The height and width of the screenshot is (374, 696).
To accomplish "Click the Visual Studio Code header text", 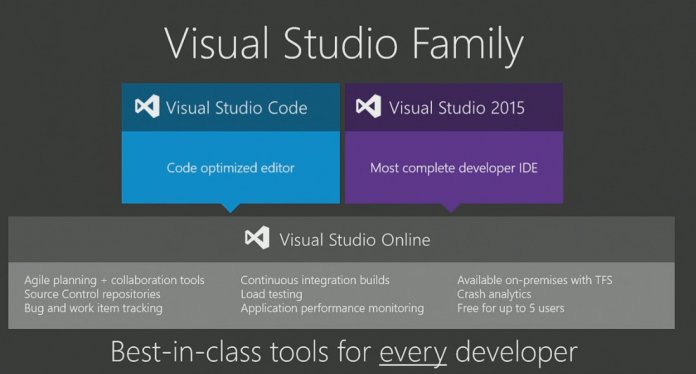I will click(237, 108).
